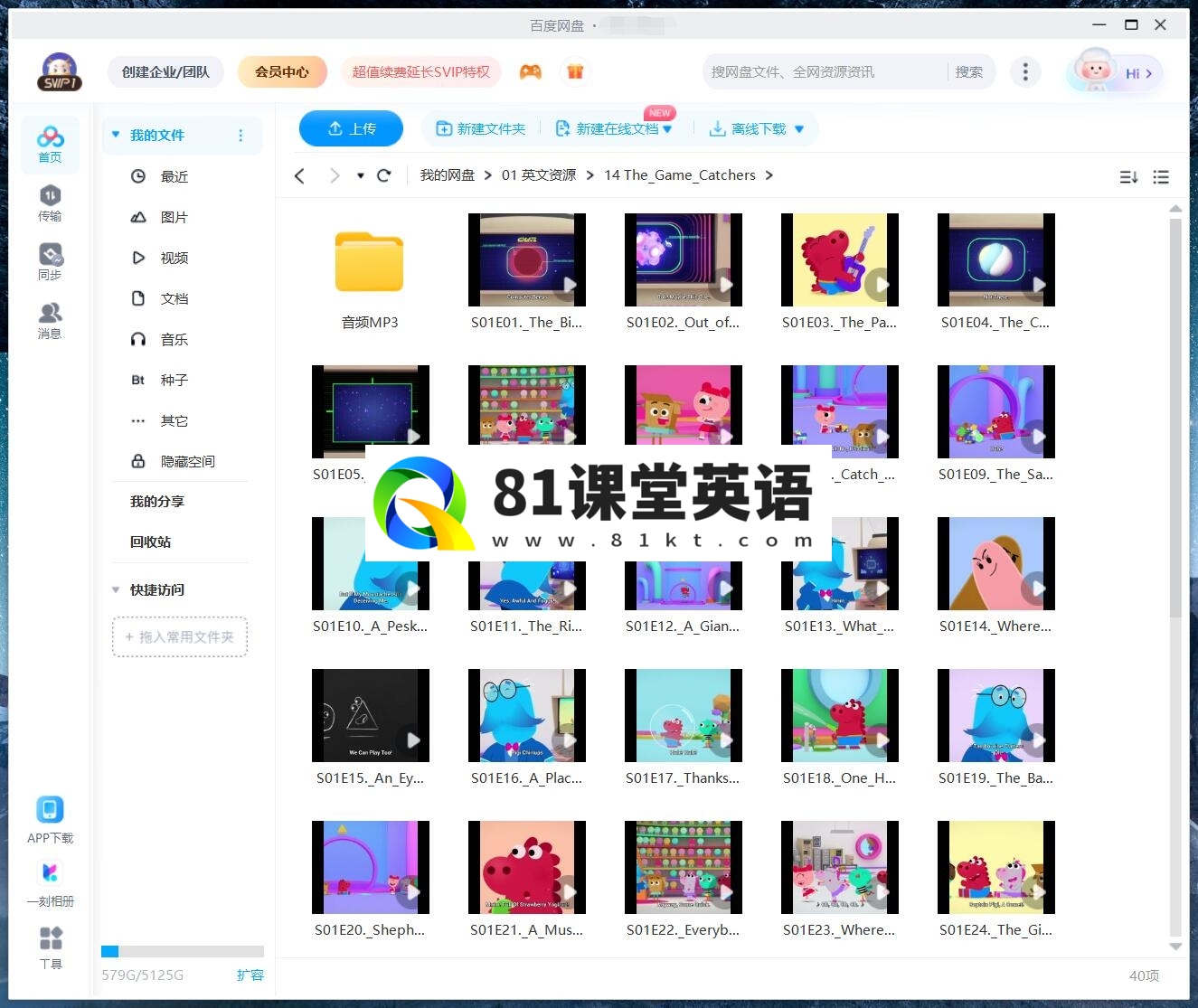Expand chevron after 14 The_Game_Catchers breadcrumb
Screen dimensions: 1198x1008
pos(769,175)
